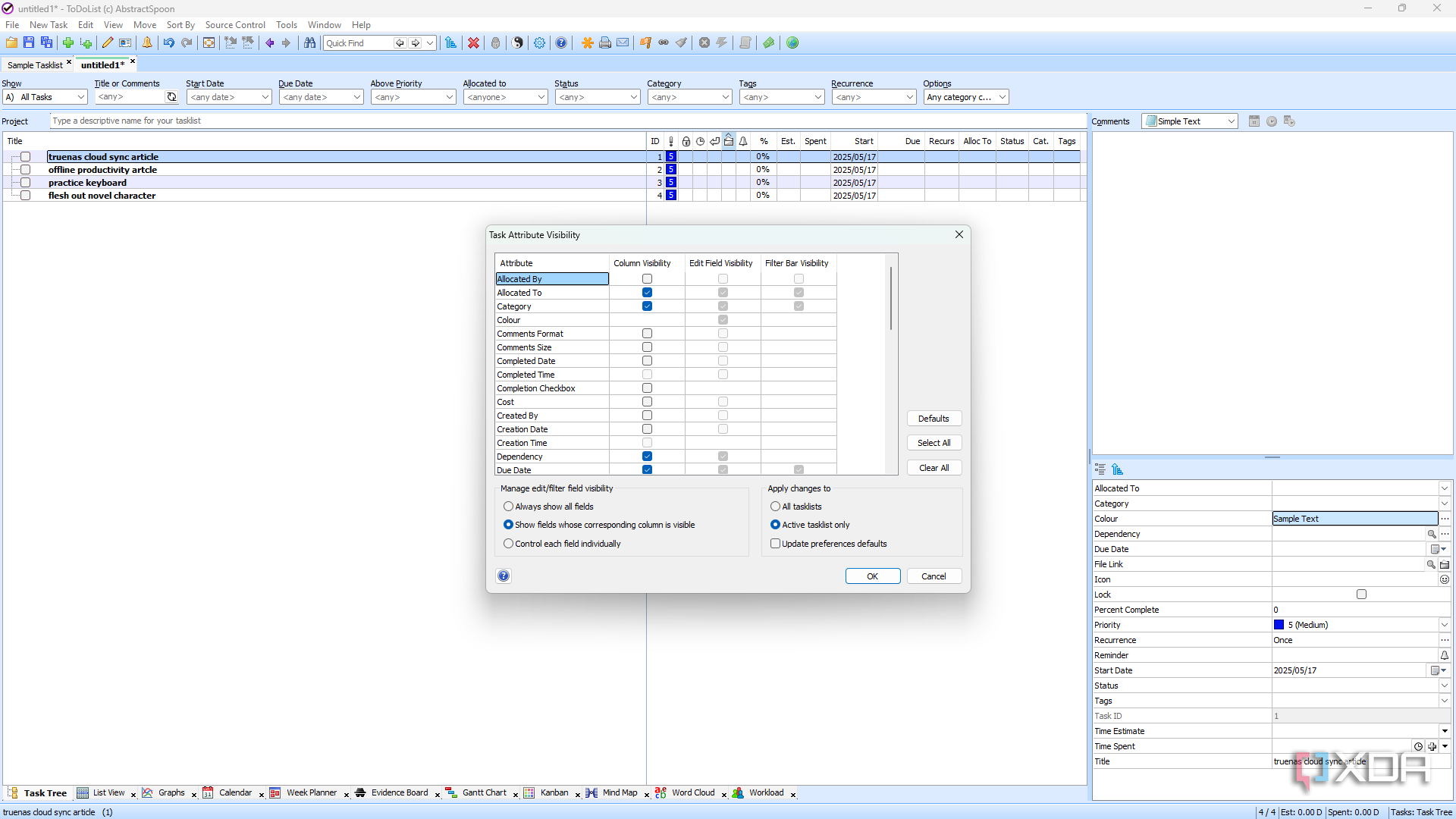Confirm dialog with the OK button
Viewport: 1456px width, 819px height.
click(x=873, y=576)
